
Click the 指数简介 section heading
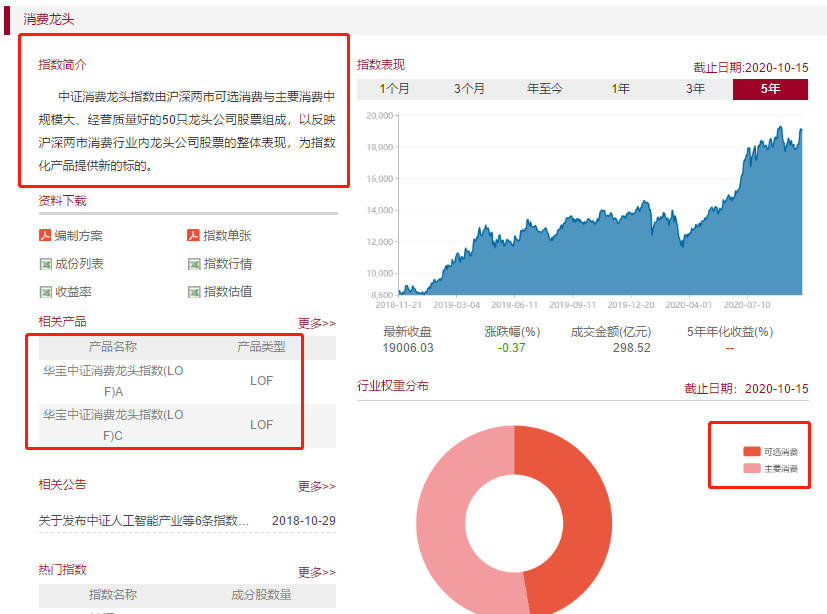(x=62, y=65)
